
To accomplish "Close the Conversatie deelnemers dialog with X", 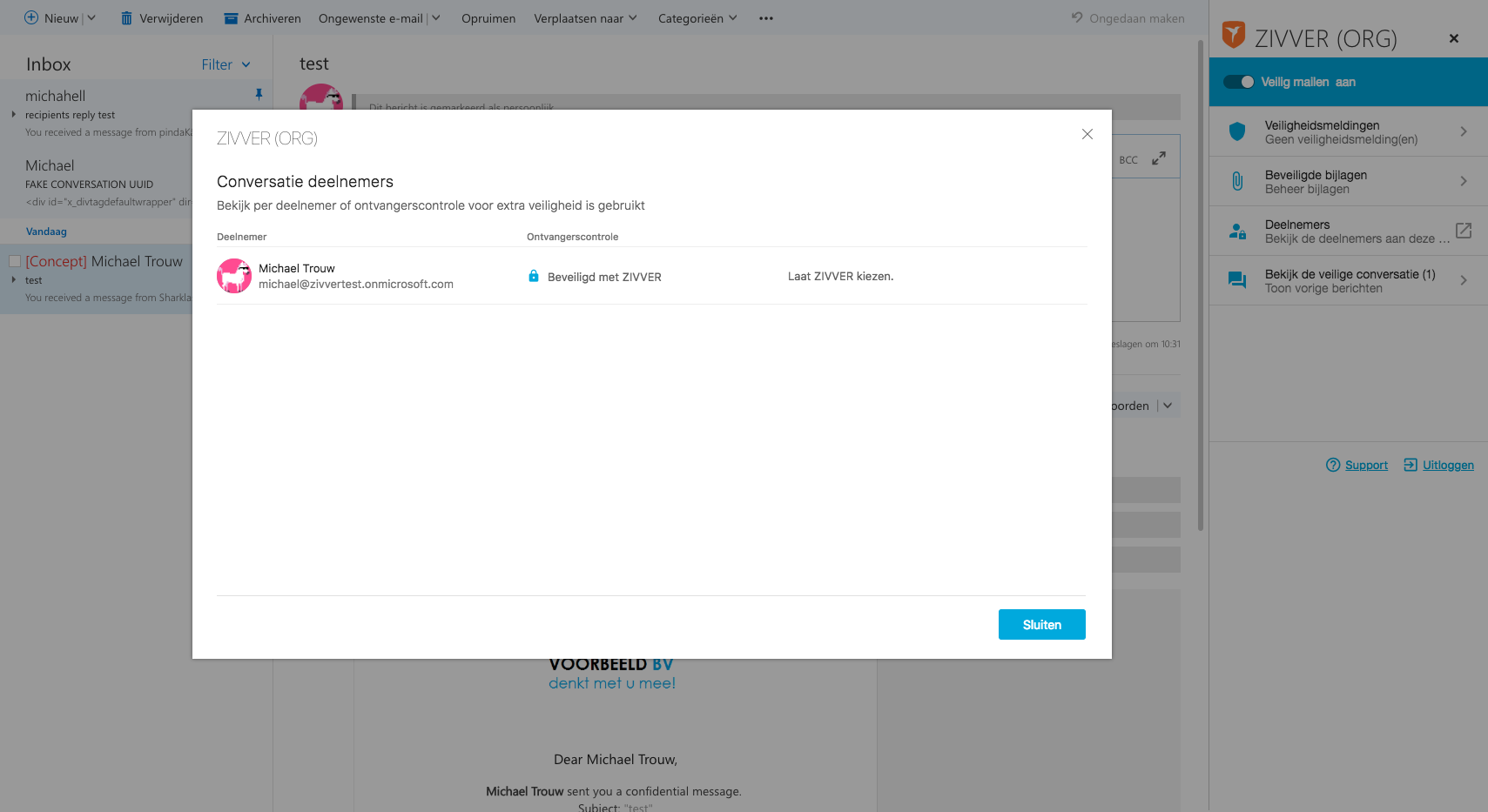I will click(x=1087, y=134).
